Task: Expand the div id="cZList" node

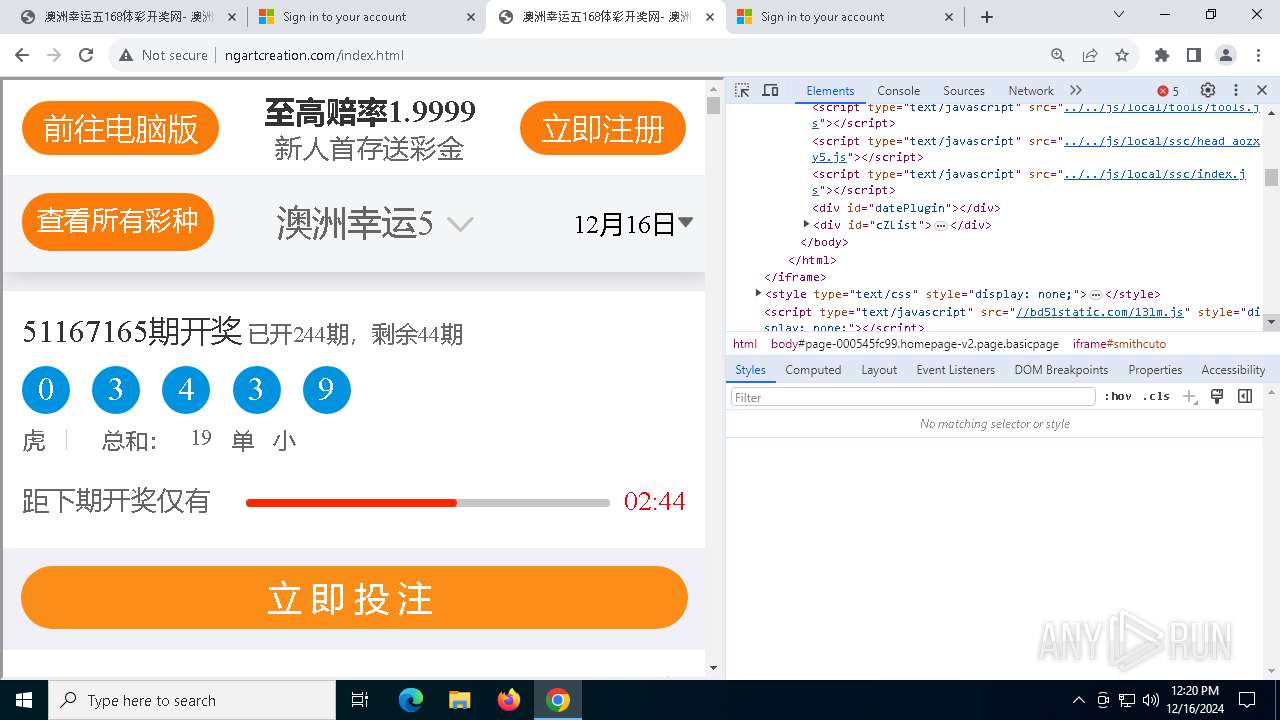Action: pyautogui.click(x=807, y=225)
